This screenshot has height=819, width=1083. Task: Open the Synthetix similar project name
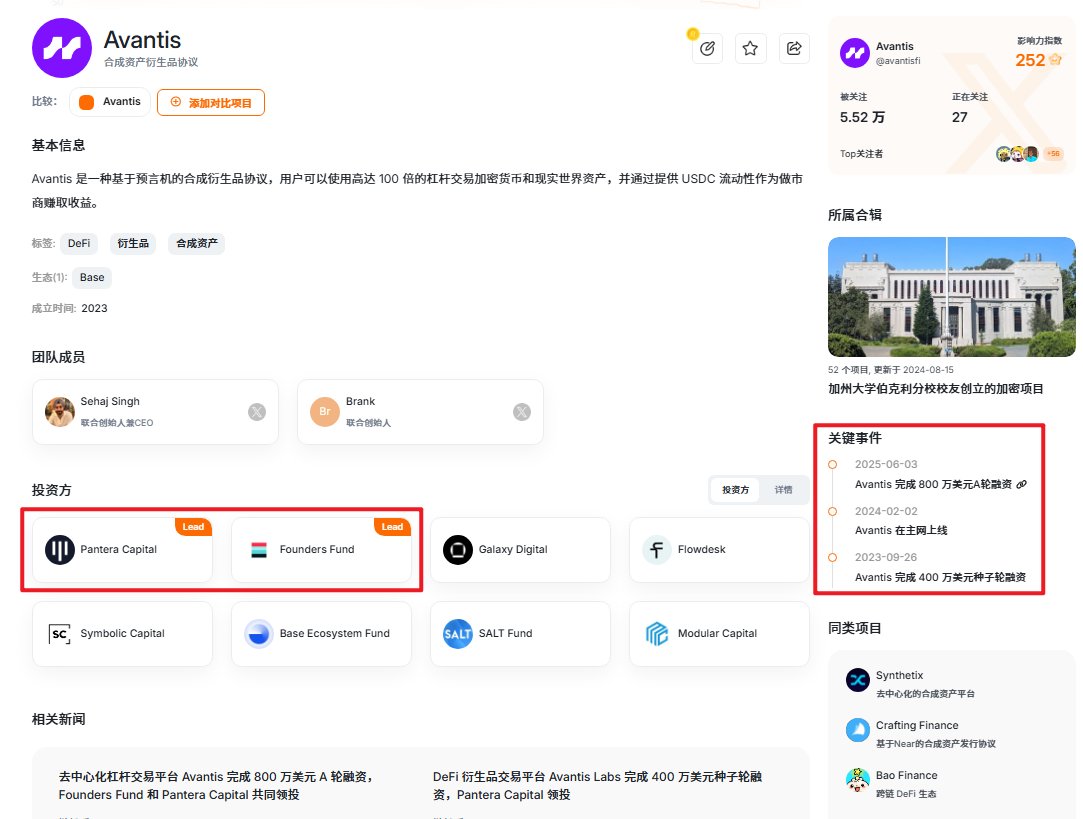(x=899, y=675)
